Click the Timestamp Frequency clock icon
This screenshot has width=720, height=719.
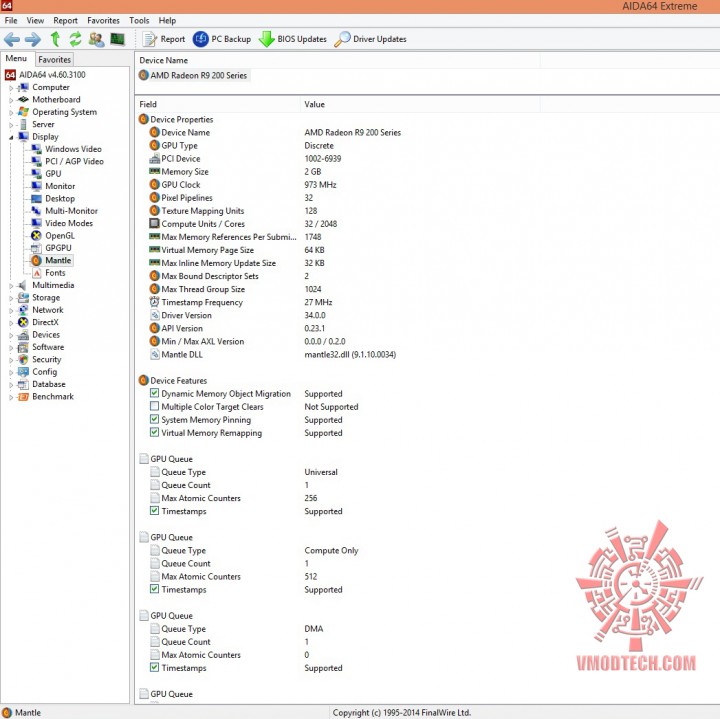click(155, 302)
